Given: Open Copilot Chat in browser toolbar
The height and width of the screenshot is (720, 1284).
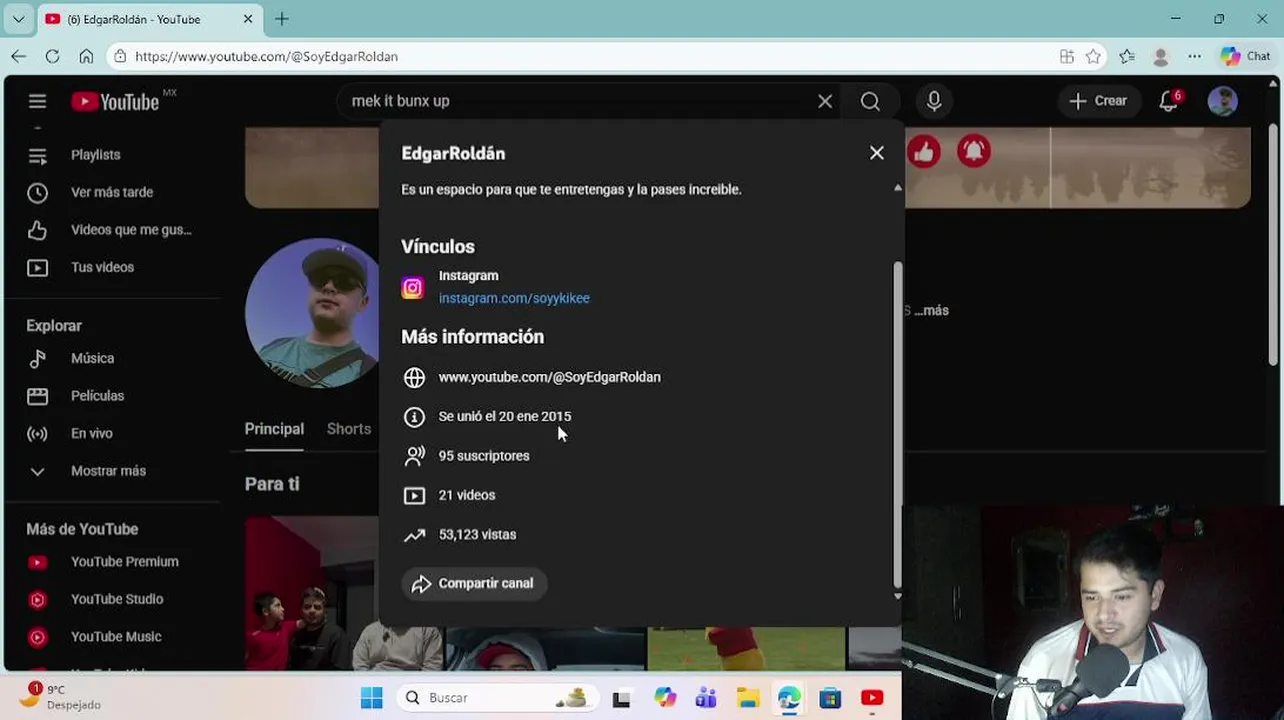Looking at the screenshot, I should [1245, 57].
